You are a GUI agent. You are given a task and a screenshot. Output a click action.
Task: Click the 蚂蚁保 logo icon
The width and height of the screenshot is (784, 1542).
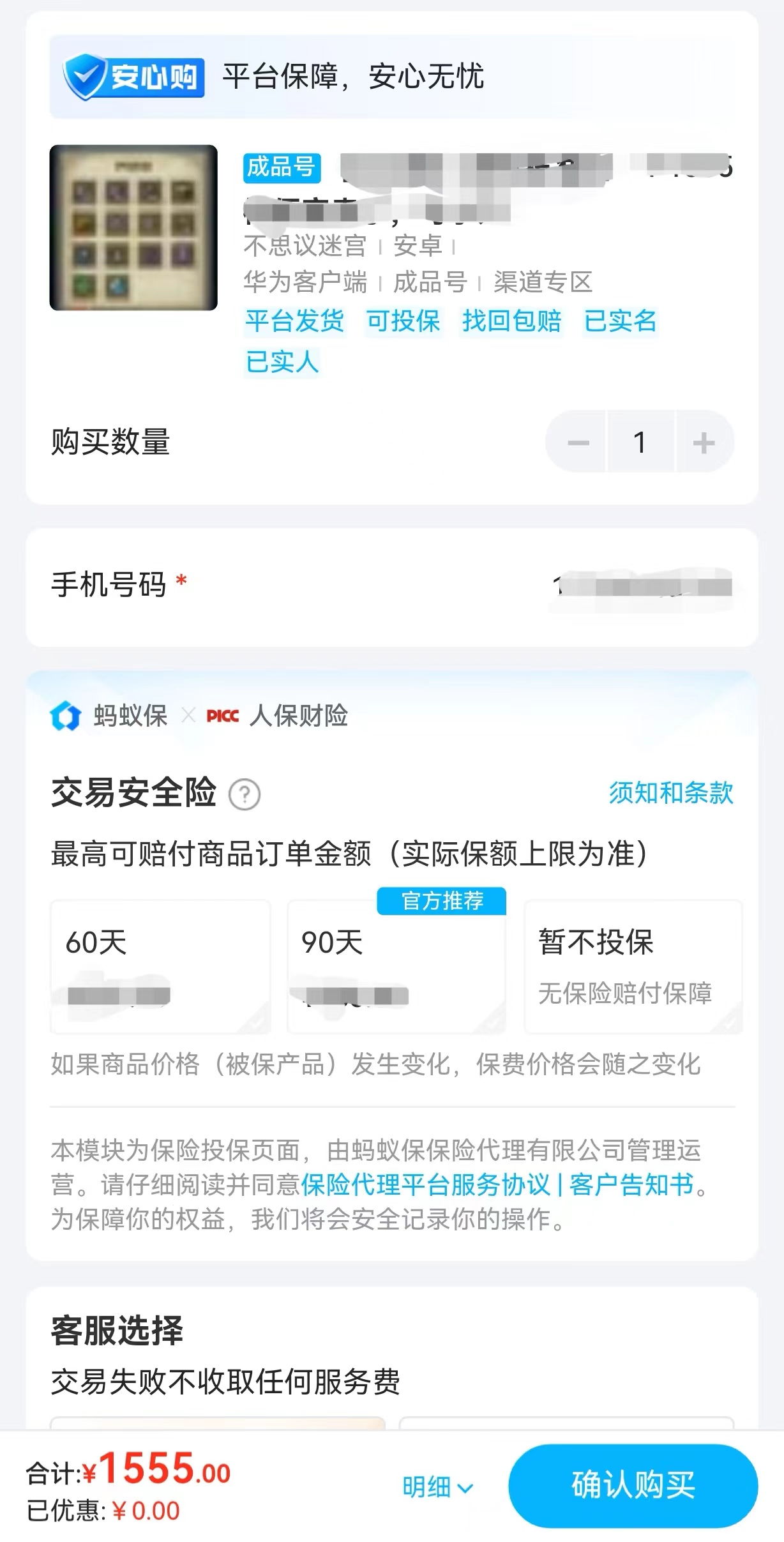[66, 716]
